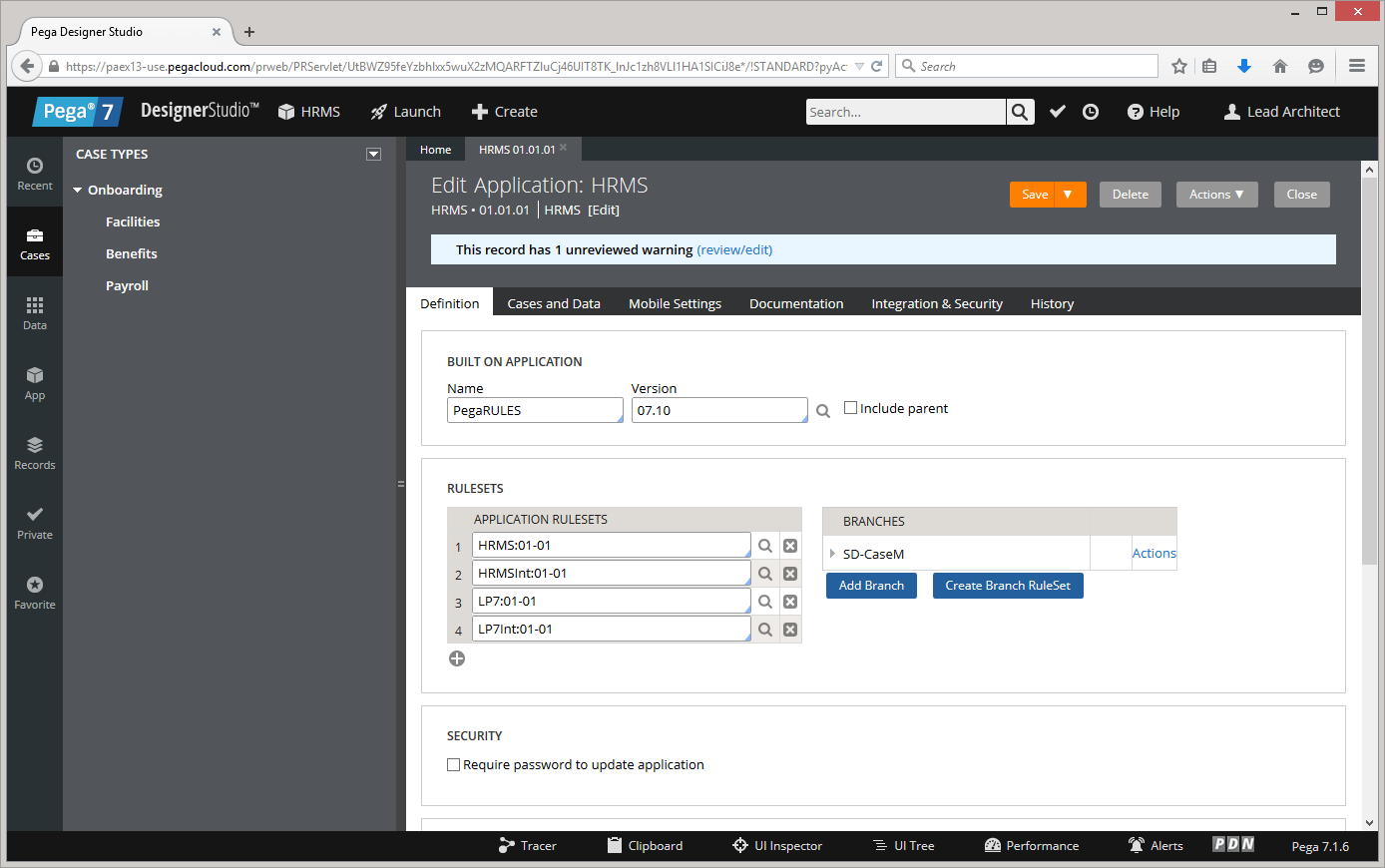This screenshot has width=1385, height=868.
Task: Open the Private checkouts sidebar icon
Action: (35, 523)
